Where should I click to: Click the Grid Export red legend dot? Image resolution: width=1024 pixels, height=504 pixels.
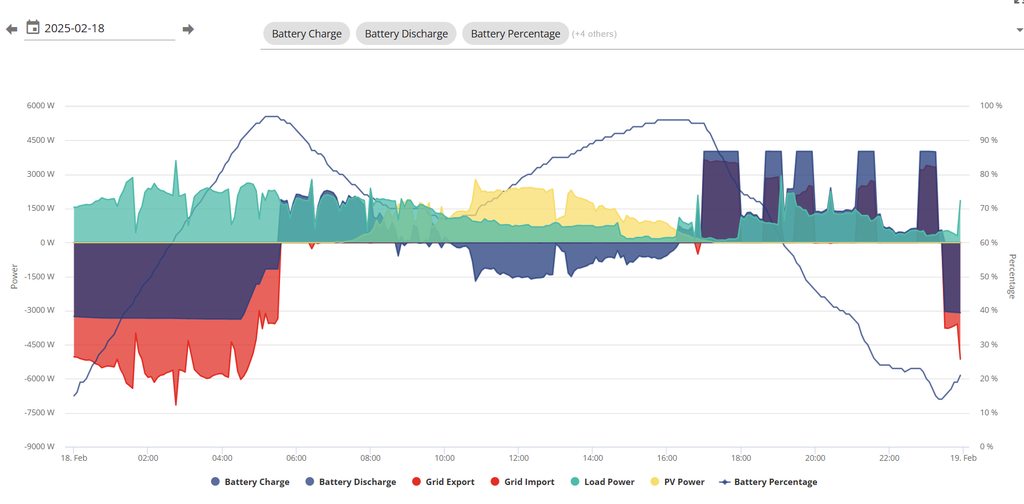click(415, 482)
